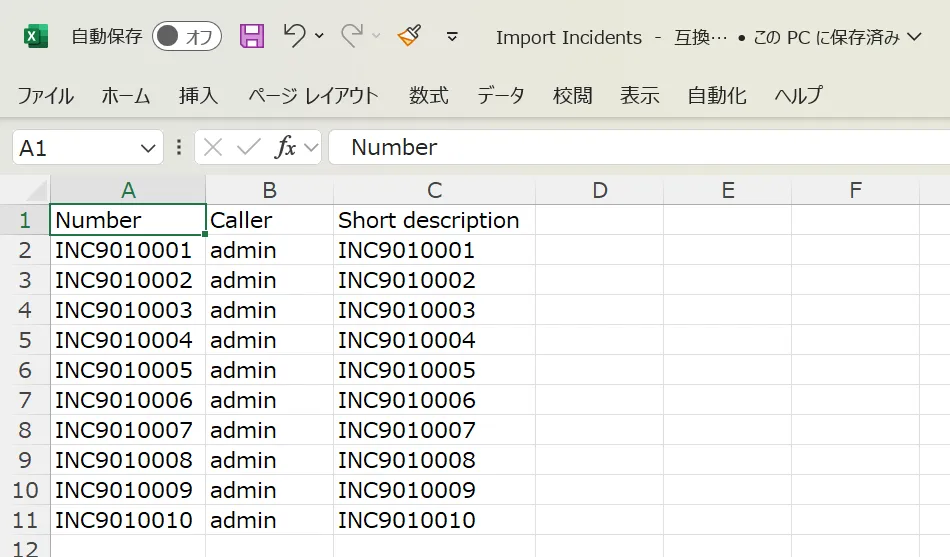Screen dimensions: 950x557
Task: Click cell A1 containing Number
Action: click(x=128, y=220)
